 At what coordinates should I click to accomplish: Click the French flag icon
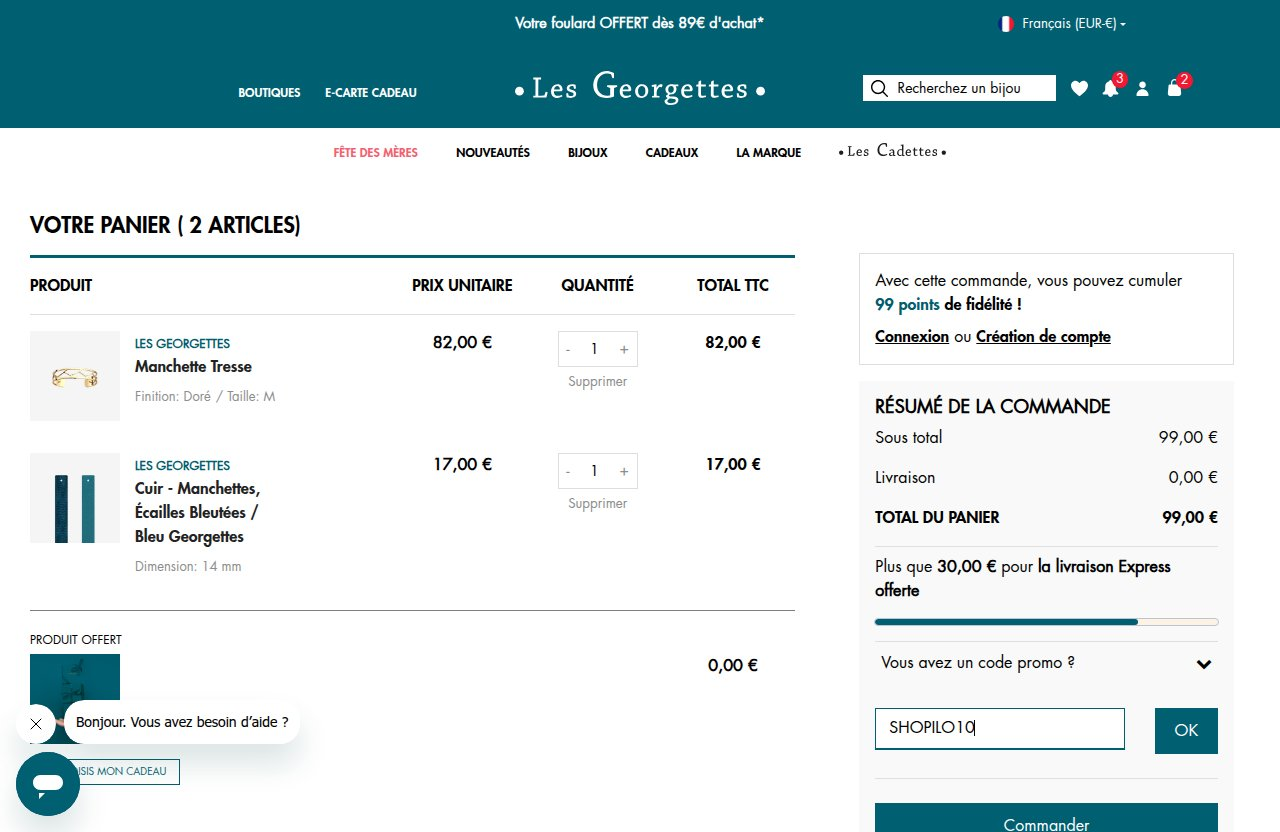coord(1006,23)
